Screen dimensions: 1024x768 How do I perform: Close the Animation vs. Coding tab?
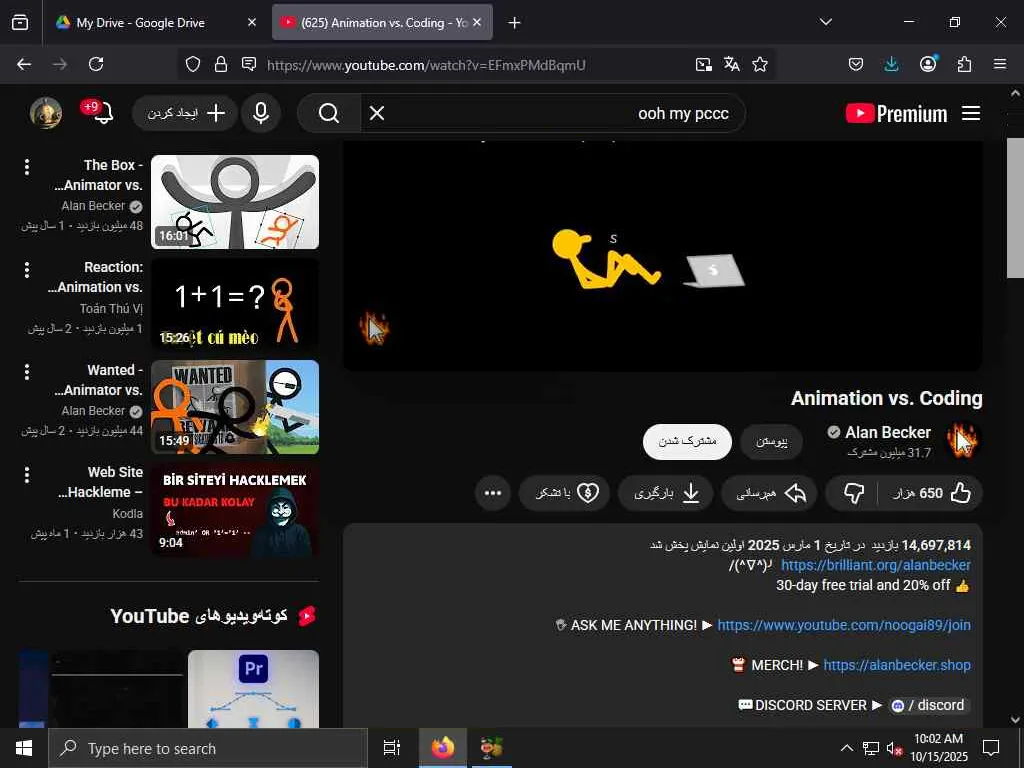477,22
